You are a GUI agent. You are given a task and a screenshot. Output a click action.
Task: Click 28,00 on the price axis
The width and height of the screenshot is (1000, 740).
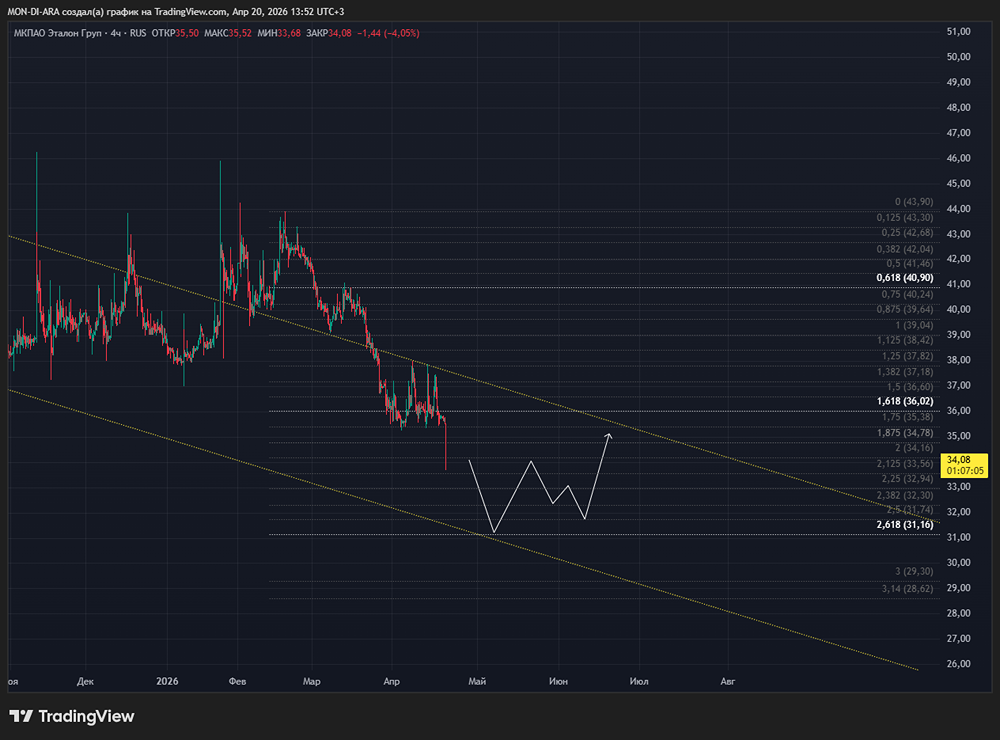point(959,613)
